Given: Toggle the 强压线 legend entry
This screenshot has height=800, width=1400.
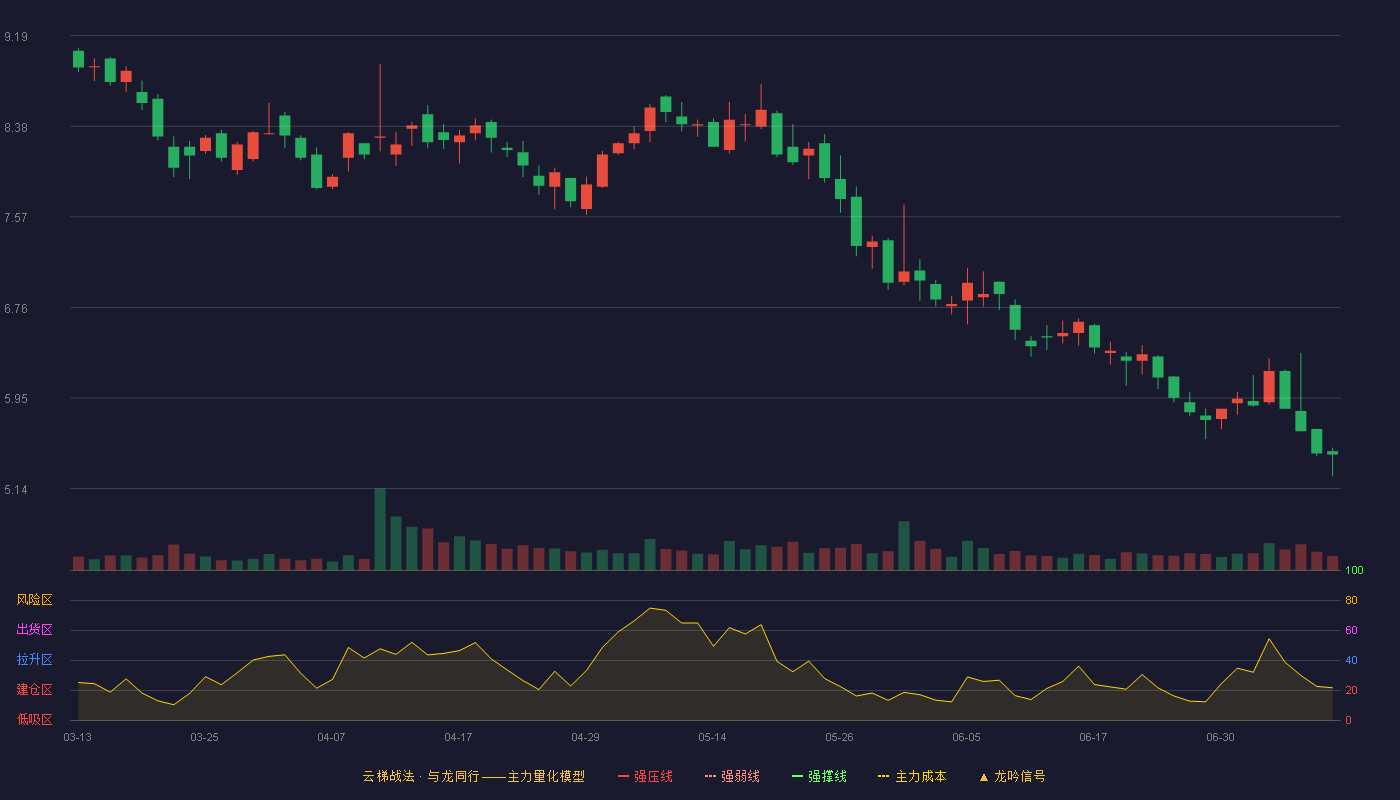Looking at the screenshot, I should coord(645,776).
